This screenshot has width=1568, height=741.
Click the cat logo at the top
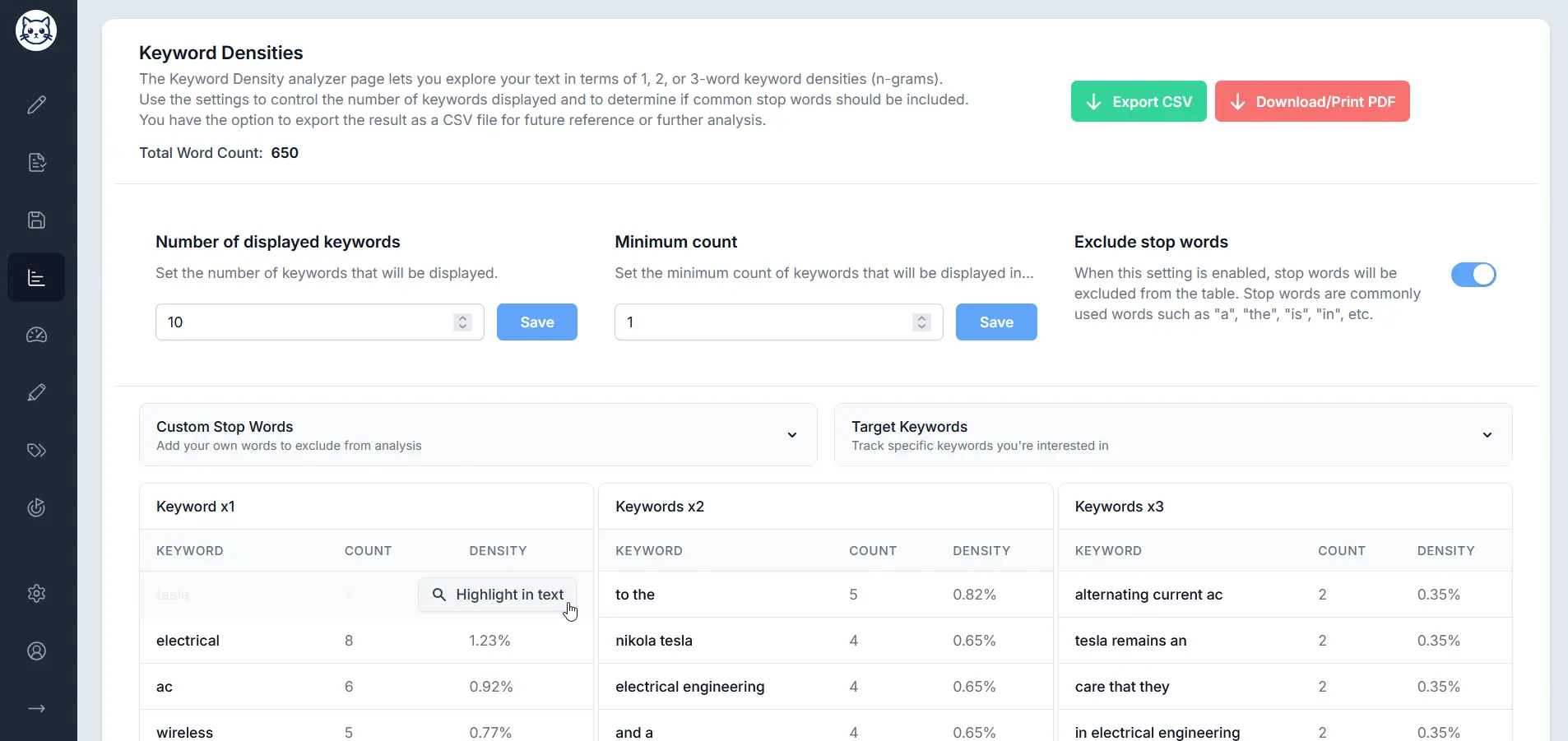37,30
